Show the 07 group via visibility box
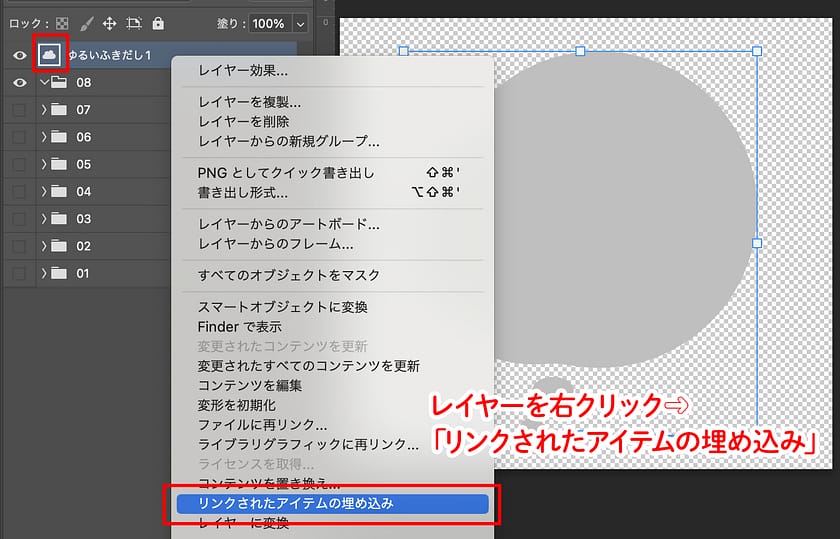The image size is (840, 539). pos(19,110)
